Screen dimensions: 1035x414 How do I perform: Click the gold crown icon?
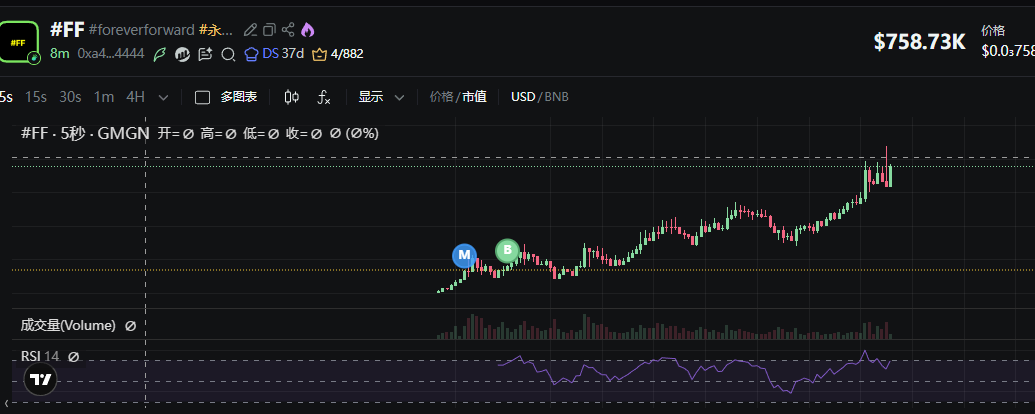click(319, 54)
